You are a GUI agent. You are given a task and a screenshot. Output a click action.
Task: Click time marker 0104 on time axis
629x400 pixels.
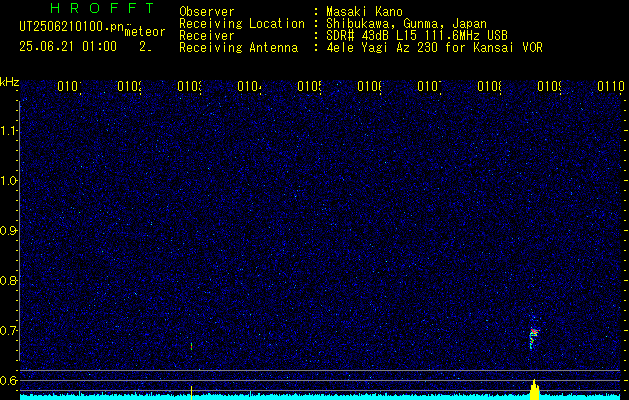pyautogui.click(x=249, y=86)
